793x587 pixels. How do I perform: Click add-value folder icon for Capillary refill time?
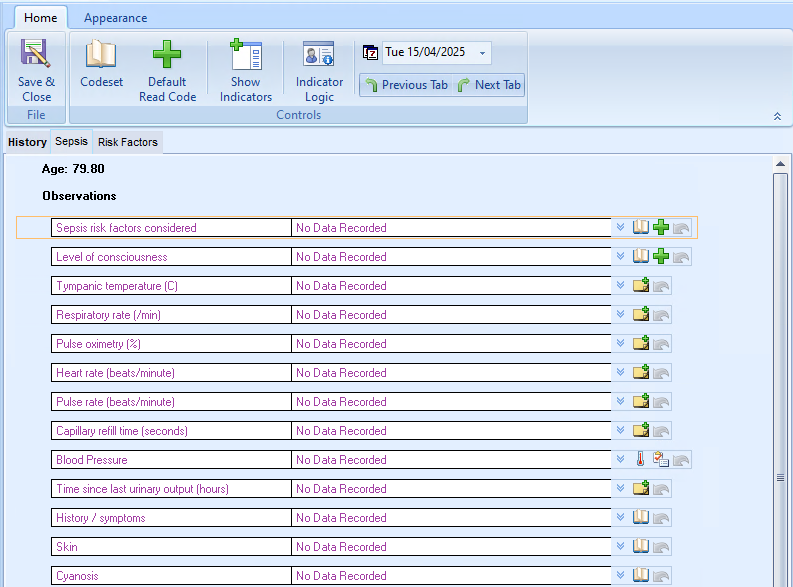point(641,430)
